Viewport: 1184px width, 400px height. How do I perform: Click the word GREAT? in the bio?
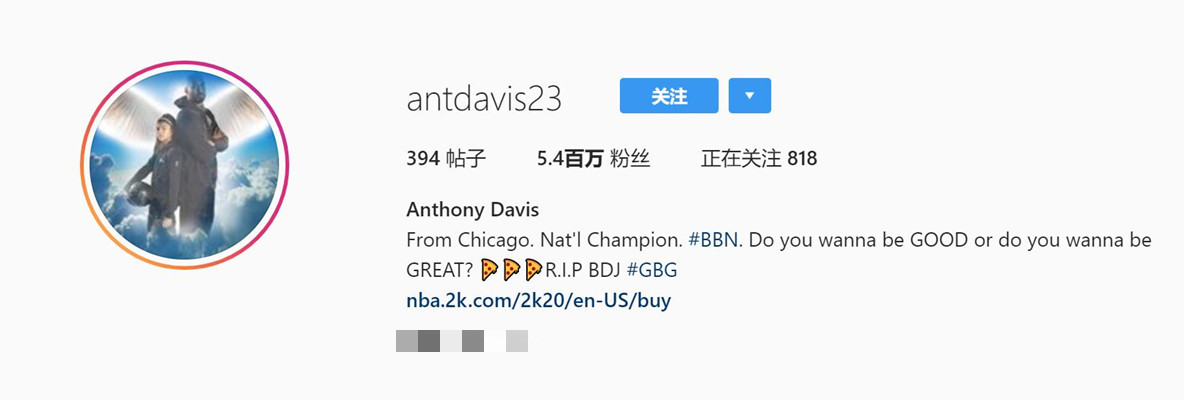[x=441, y=270]
